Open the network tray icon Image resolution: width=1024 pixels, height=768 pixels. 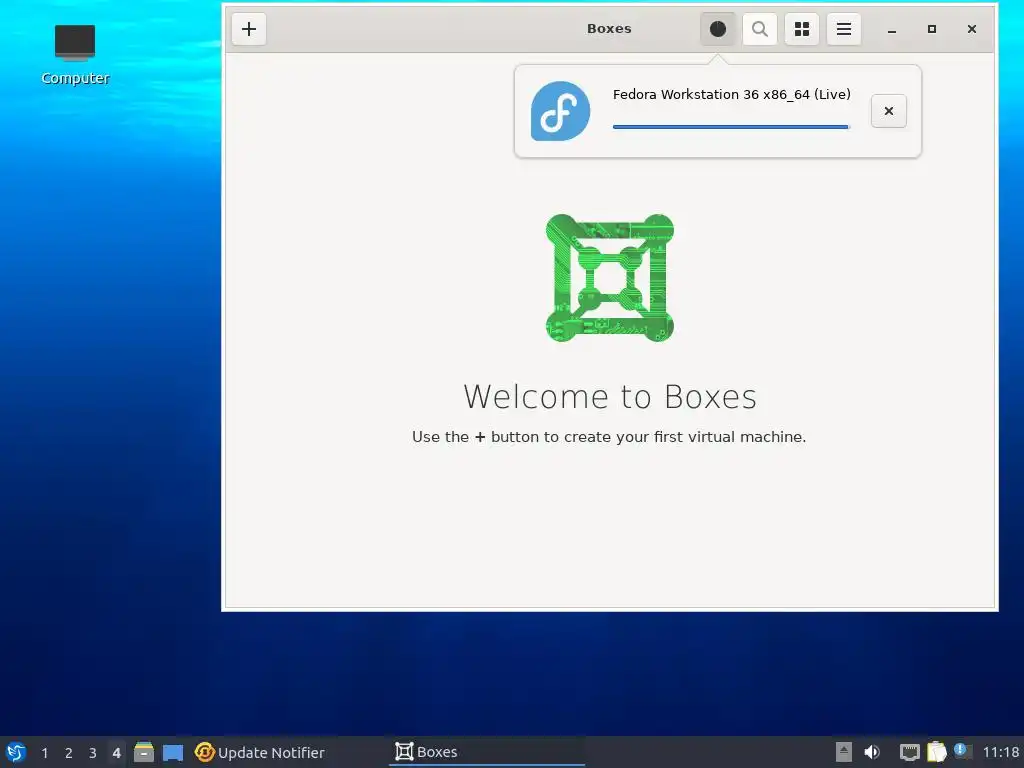[x=909, y=752]
